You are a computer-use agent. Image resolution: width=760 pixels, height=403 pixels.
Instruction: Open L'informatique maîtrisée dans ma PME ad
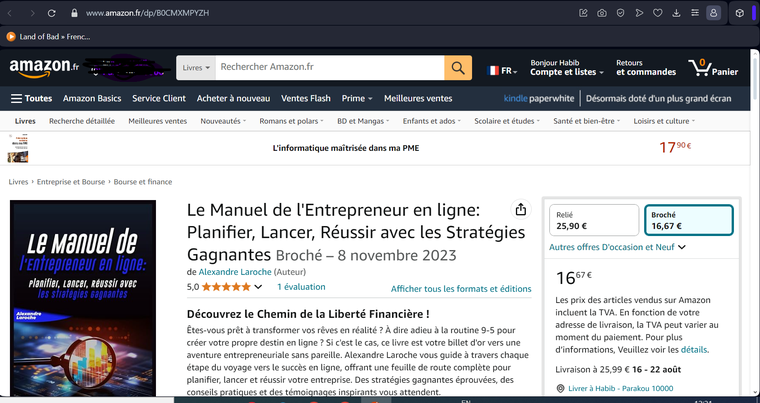[x=346, y=148]
